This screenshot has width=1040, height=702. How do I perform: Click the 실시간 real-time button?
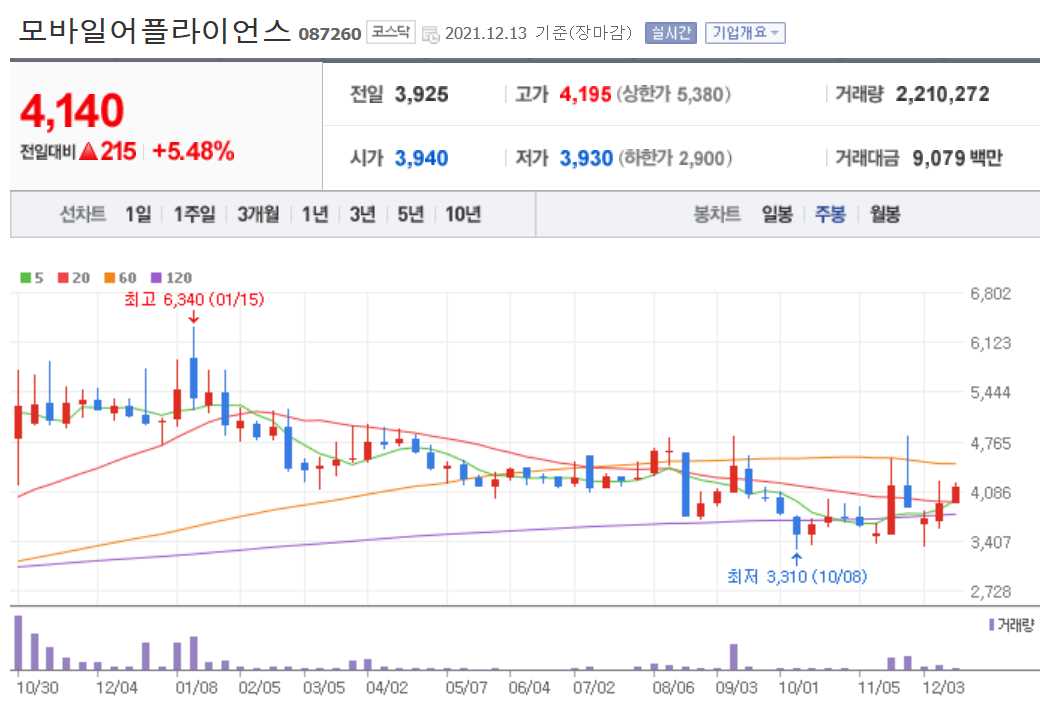(x=668, y=32)
